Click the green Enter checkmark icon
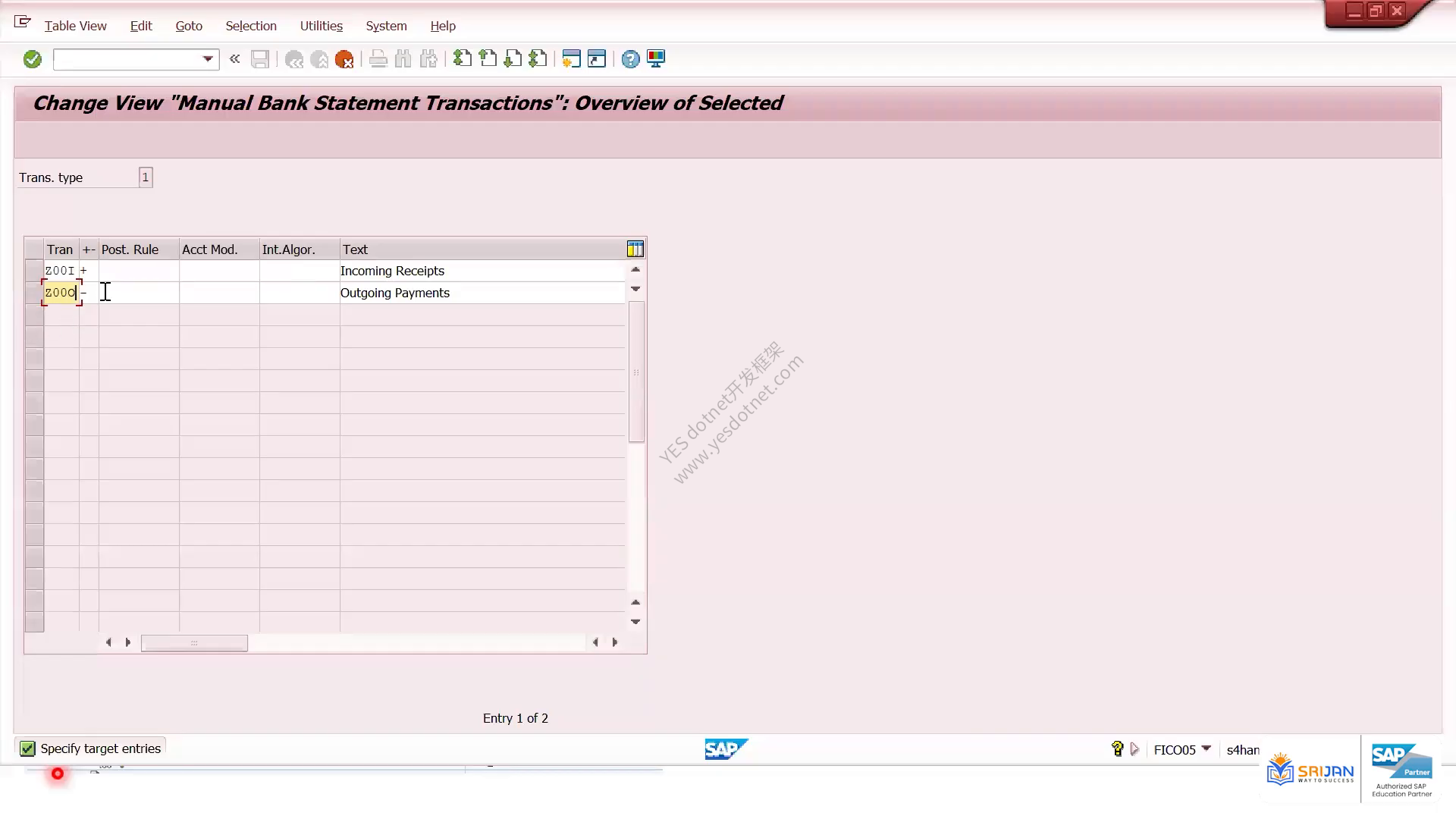Image resolution: width=1456 pixels, height=819 pixels. 32,59
